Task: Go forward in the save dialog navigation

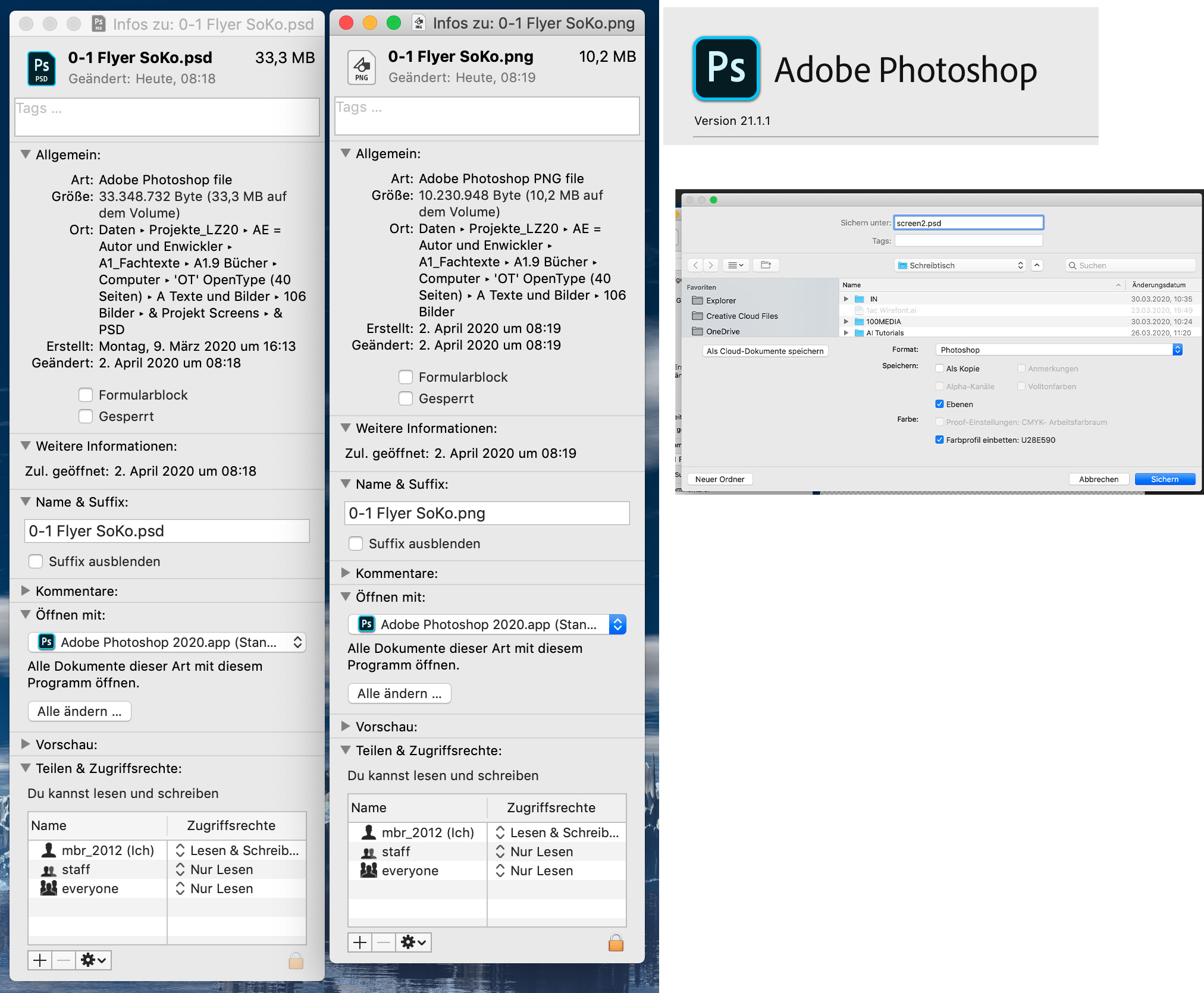Action: 711,265
